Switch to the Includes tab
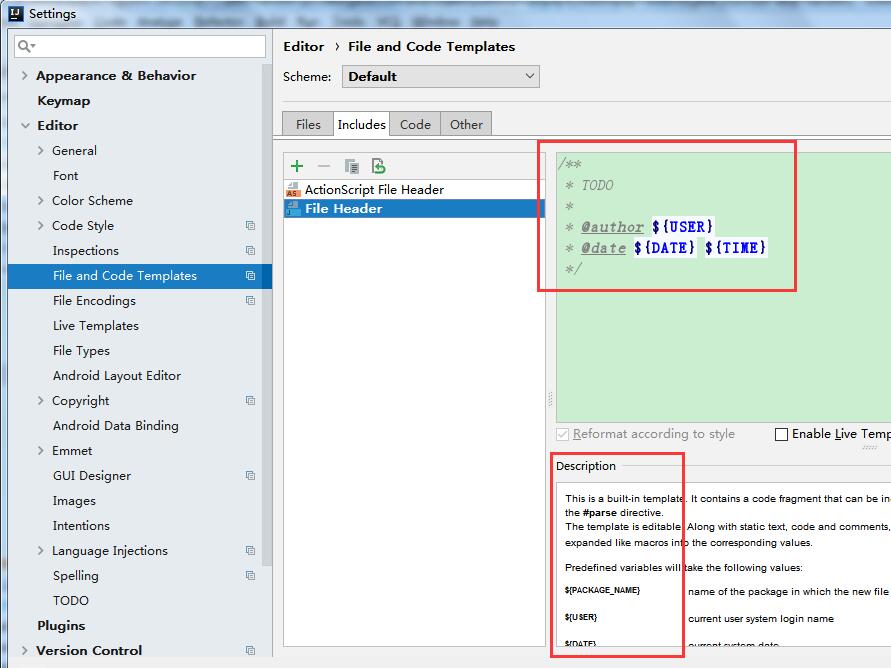Screen dimensions: 891x668 [x=361, y=124]
